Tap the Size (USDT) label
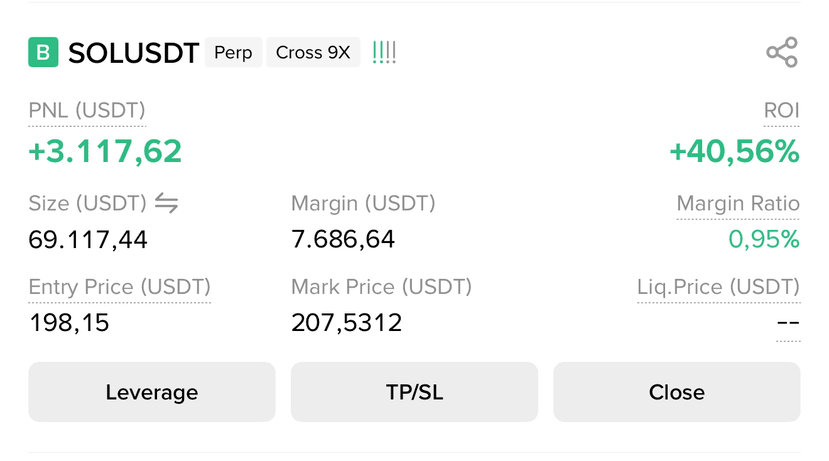829x461 pixels. (87, 203)
